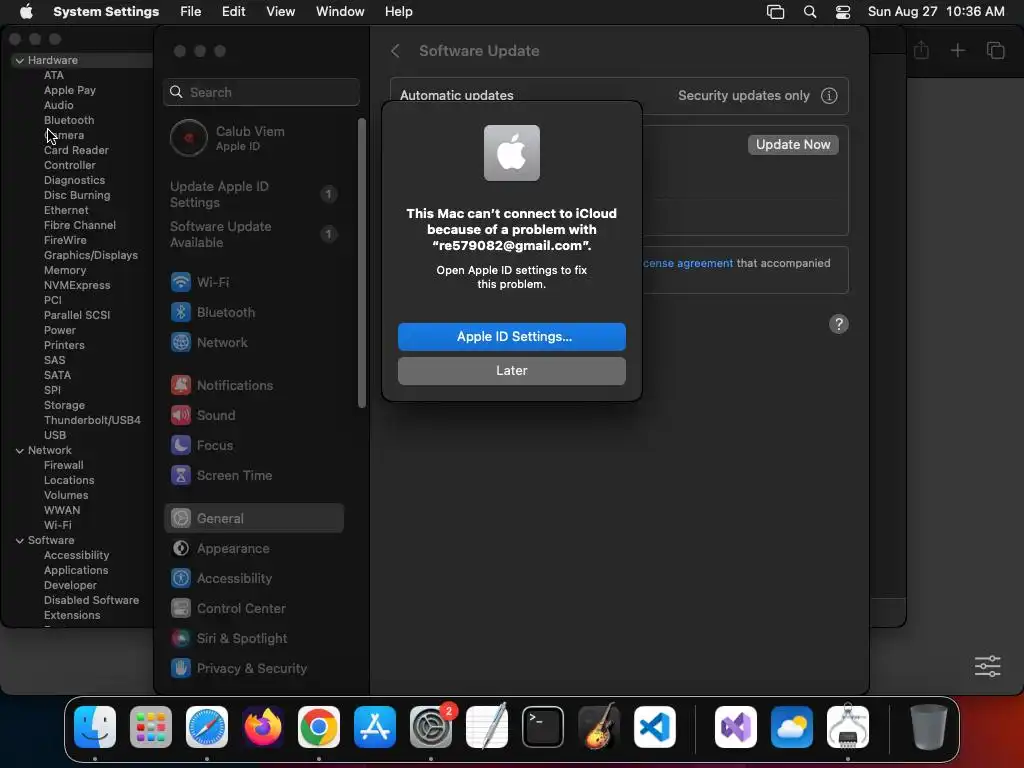The image size is (1024, 768).
Task: Launch Firefox from the dock
Action: click(x=263, y=726)
